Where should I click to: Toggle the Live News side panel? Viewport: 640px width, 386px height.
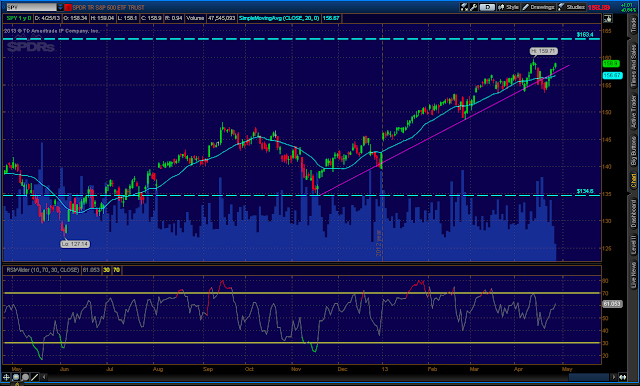point(633,274)
